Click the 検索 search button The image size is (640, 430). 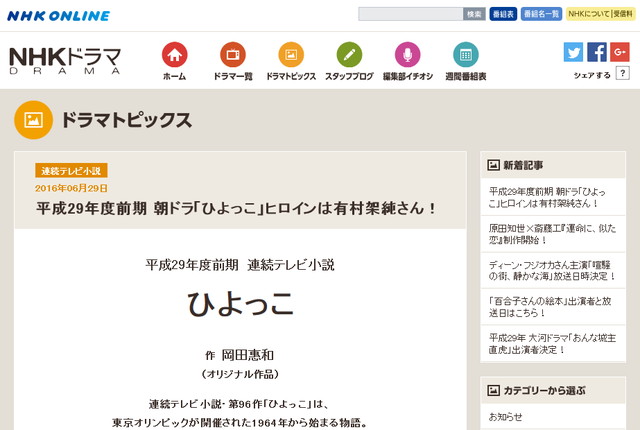coord(474,14)
